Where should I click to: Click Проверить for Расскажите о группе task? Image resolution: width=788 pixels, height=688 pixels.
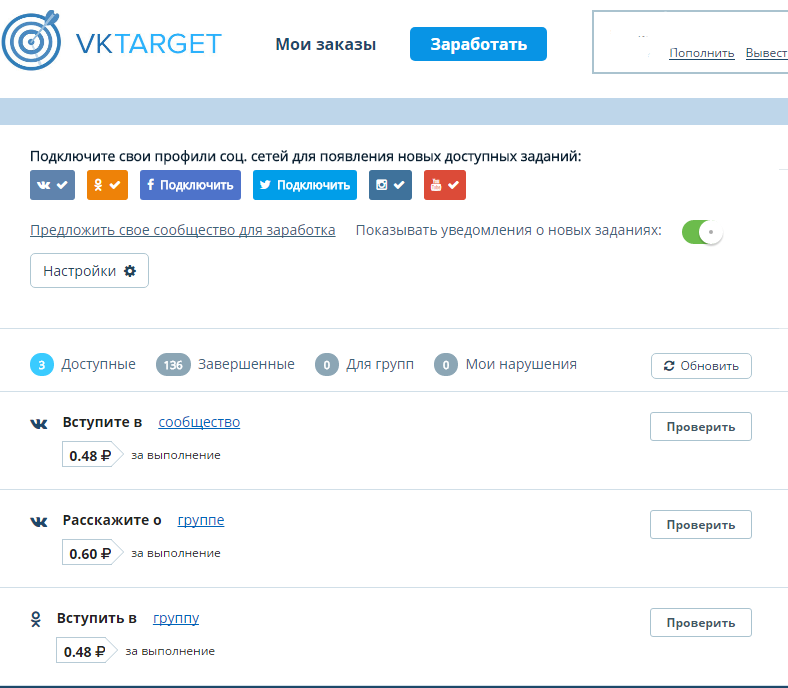(x=701, y=525)
